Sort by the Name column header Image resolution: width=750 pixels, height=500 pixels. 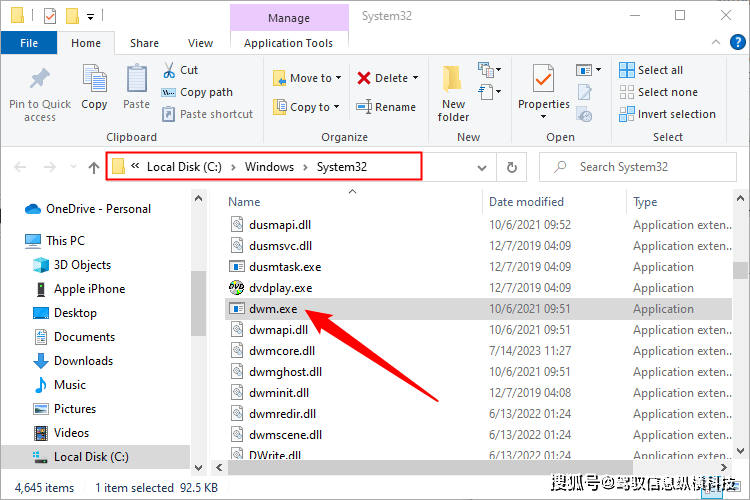pyautogui.click(x=244, y=202)
